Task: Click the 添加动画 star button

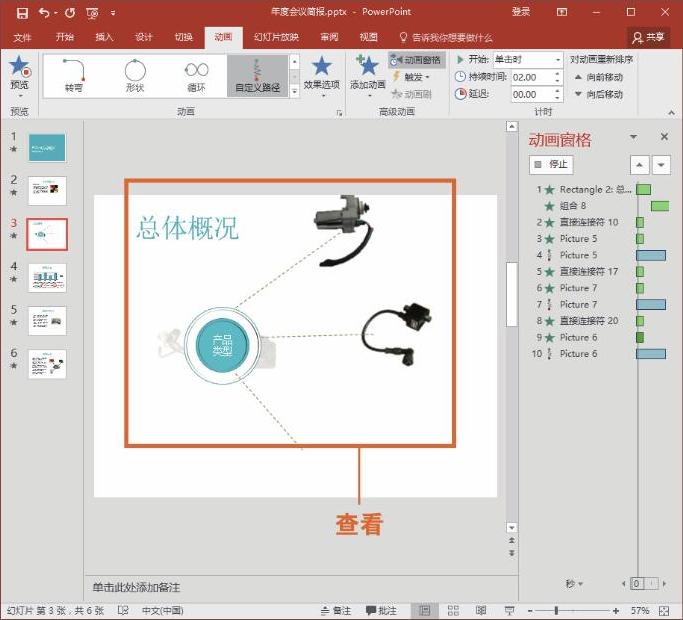Action: coord(368,75)
